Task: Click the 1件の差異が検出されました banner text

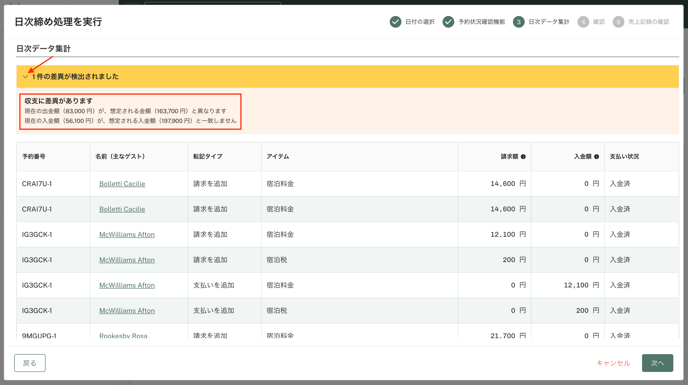Action: coord(75,77)
